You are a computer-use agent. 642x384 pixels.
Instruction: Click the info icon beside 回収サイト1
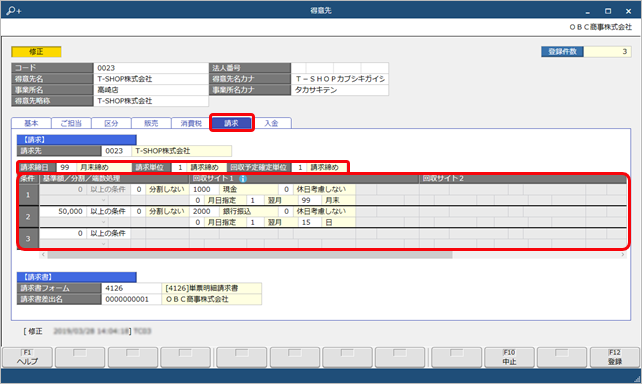(x=243, y=178)
